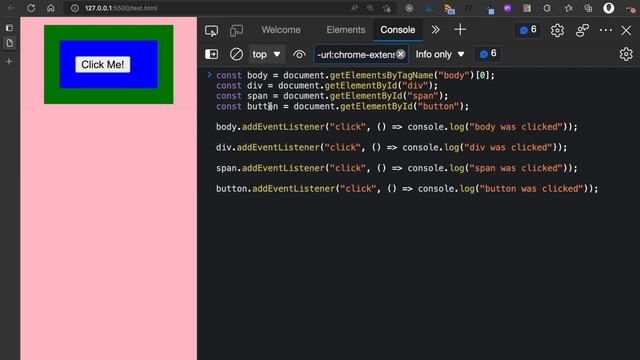Open the browser Favorites star icon

(x=568, y=8)
